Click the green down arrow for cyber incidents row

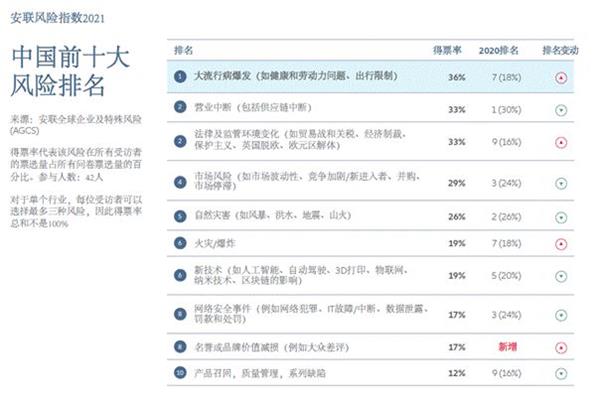click(561, 315)
